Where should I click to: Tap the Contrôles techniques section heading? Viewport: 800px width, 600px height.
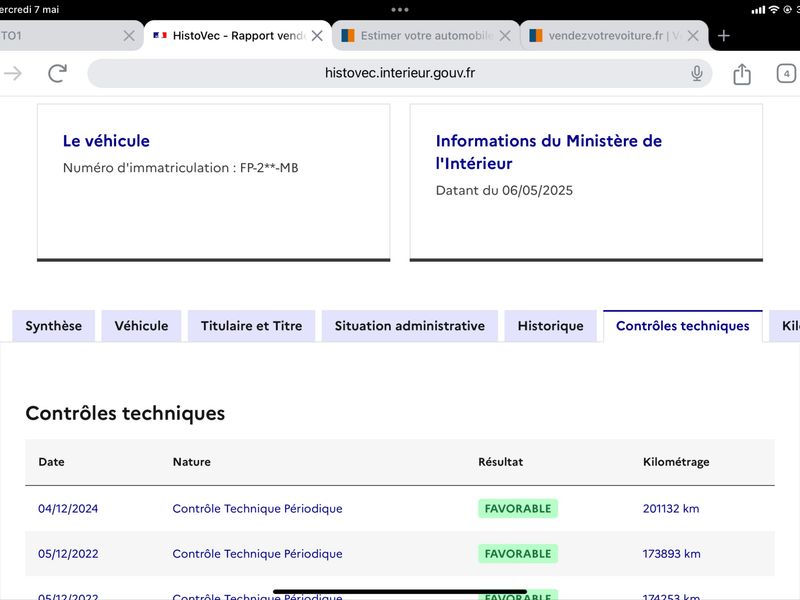pos(125,413)
